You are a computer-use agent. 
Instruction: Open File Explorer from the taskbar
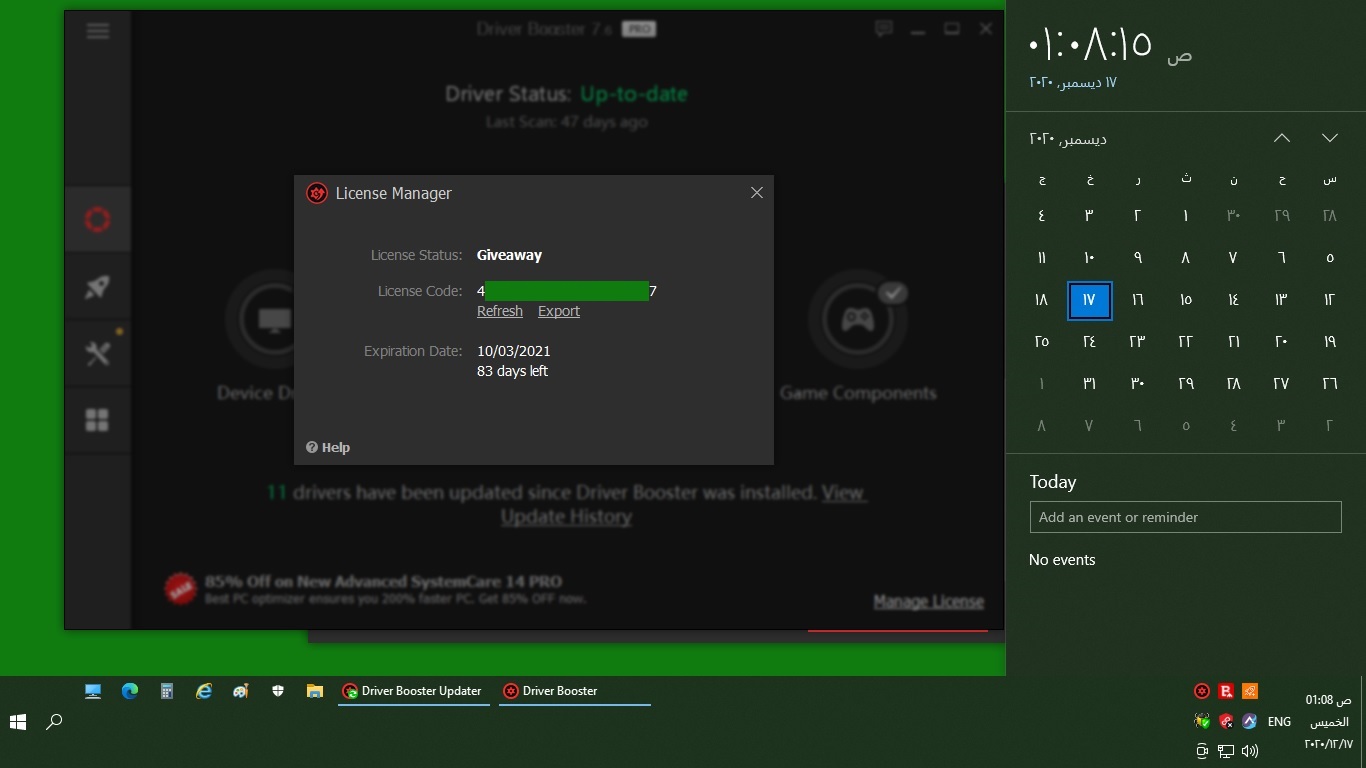click(x=315, y=691)
